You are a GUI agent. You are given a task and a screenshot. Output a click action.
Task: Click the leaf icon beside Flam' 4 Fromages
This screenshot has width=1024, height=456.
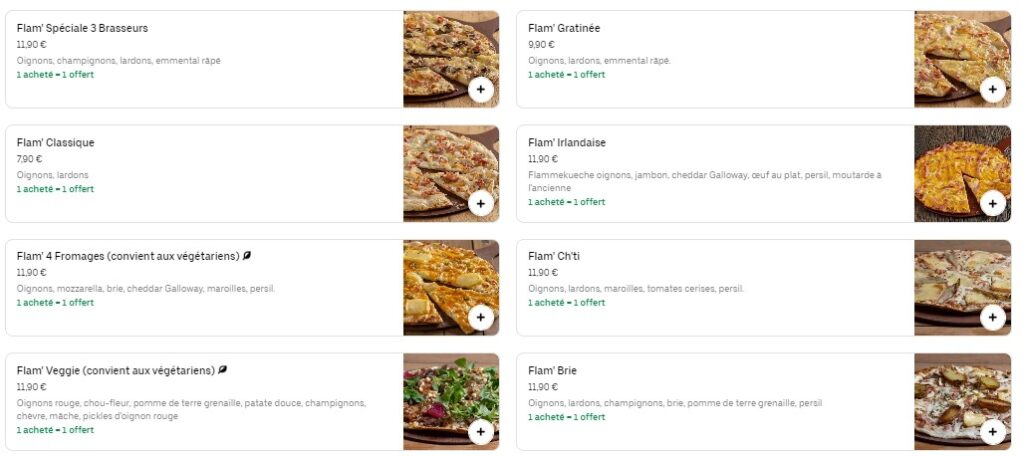[x=247, y=256]
